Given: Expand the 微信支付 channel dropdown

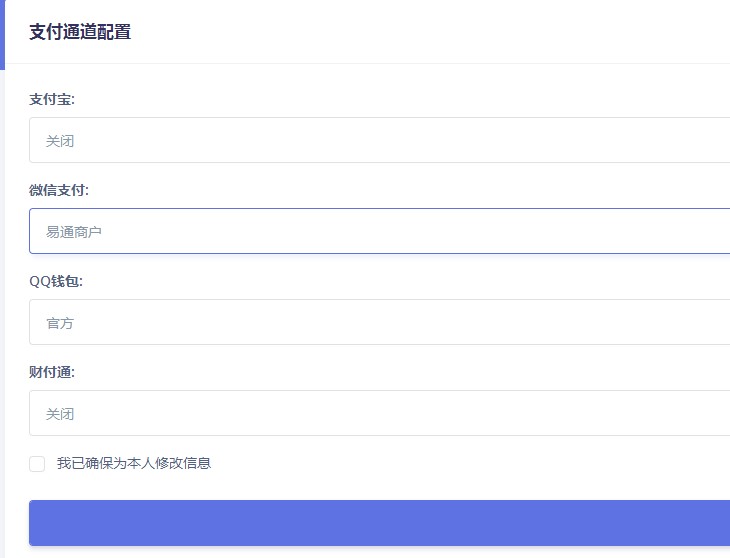Looking at the screenshot, I should pyautogui.click(x=380, y=231).
